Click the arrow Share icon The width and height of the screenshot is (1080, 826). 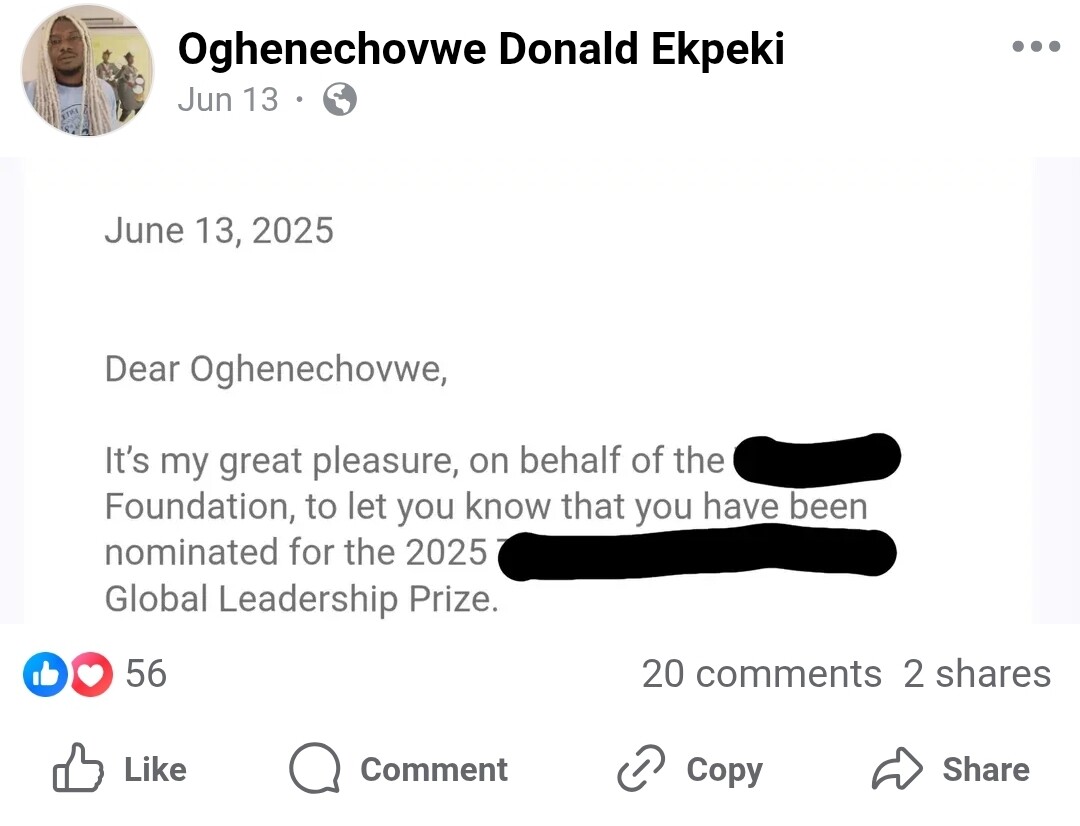tap(897, 768)
